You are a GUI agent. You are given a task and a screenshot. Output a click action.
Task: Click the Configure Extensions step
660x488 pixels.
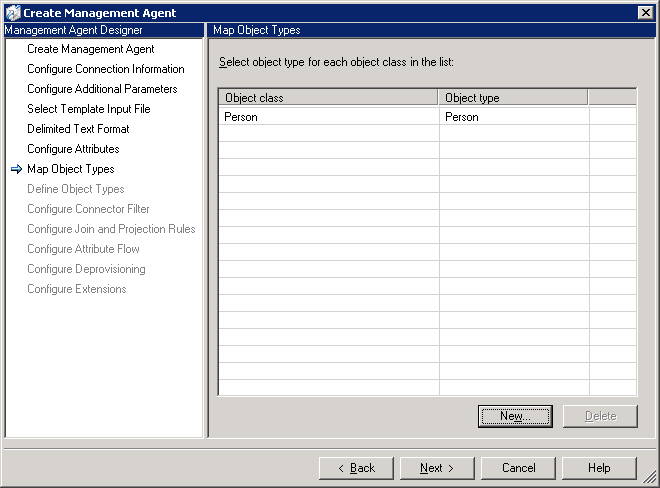[x=77, y=289]
